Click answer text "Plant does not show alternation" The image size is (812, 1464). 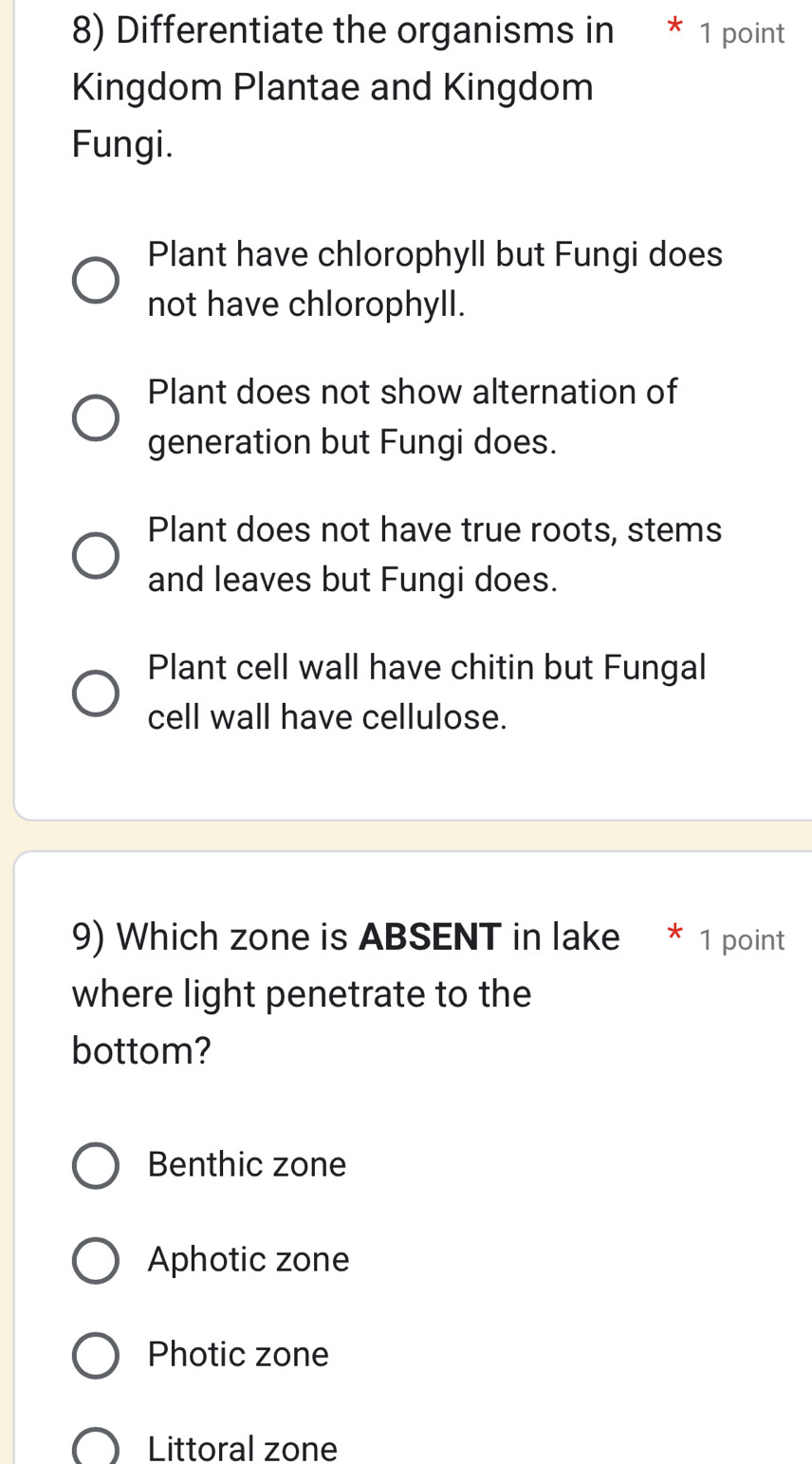pos(413,417)
